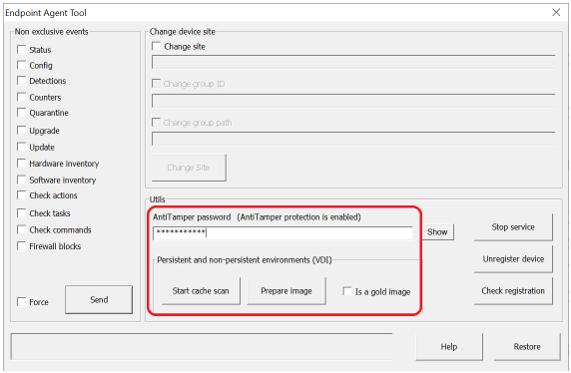This screenshot has height=373, width=571.
Task: Tick the Change group ID checkbox
Action: tap(156, 84)
